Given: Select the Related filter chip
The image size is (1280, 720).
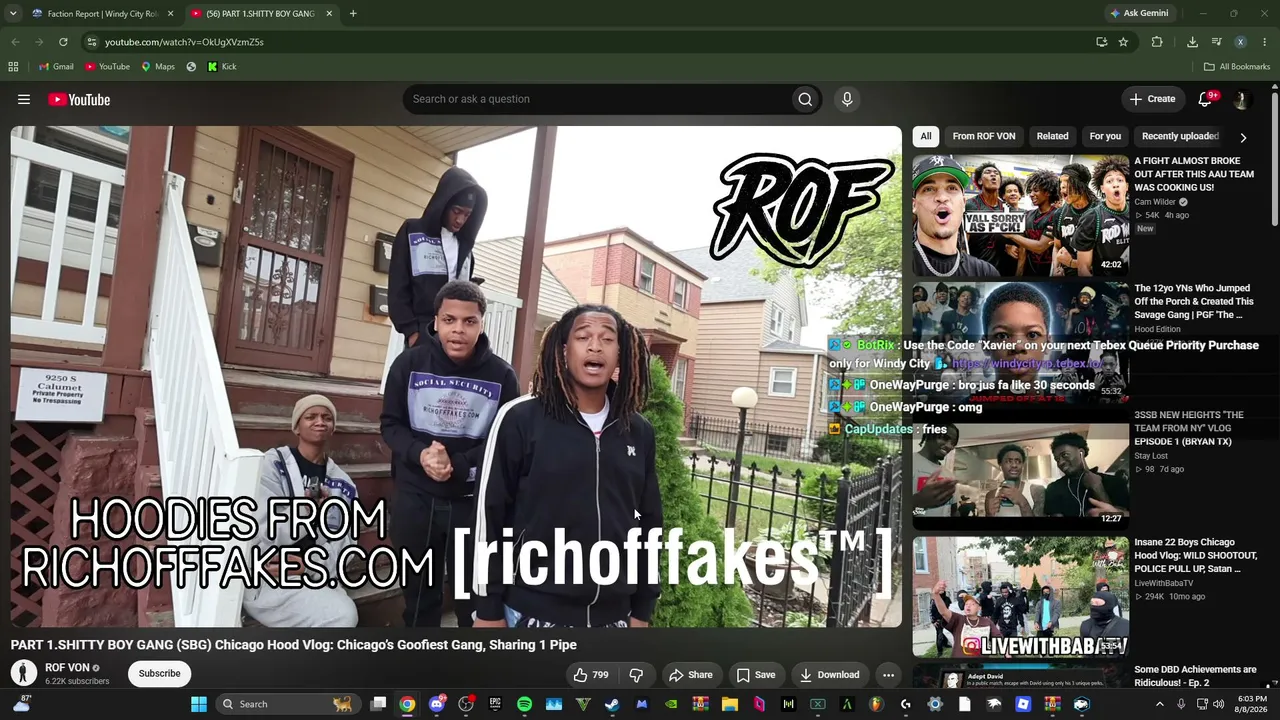Looking at the screenshot, I should 1052,136.
